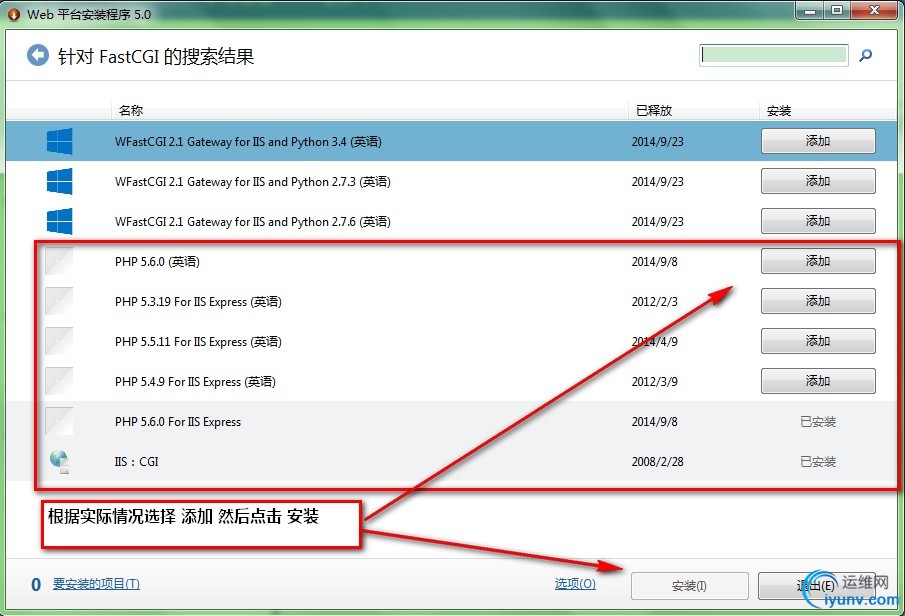Click the 安装 column header
Viewport: 905px width, 616px height.
(779, 110)
